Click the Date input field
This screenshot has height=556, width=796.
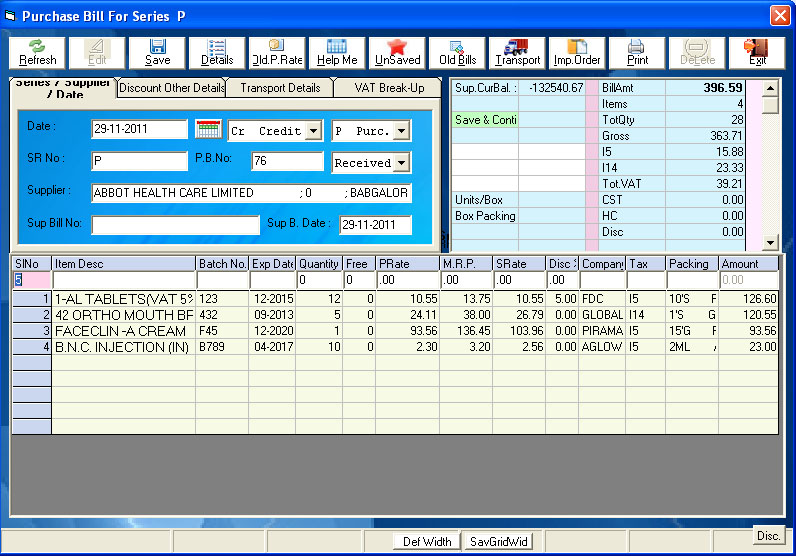click(x=140, y=129)
